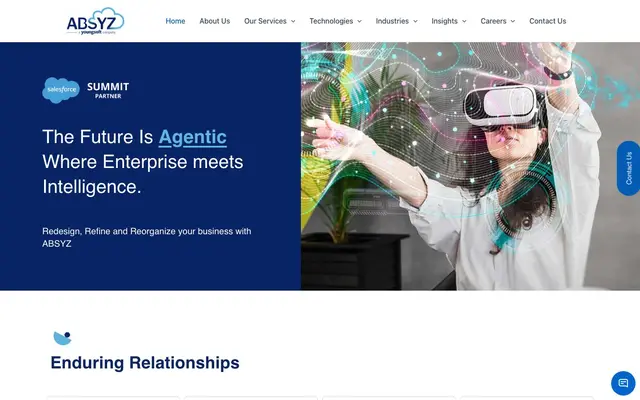Viewport: 640px width, 400px height.
Task: Follow the underlined Agentic link
Action: (x=192, y=137)
